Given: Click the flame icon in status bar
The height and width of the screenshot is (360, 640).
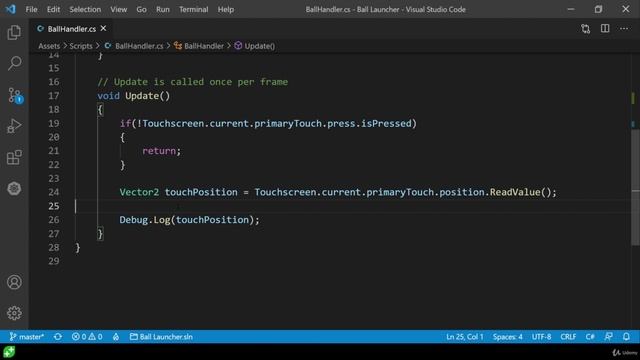Looking at the screenshot, I should point(116,337).
